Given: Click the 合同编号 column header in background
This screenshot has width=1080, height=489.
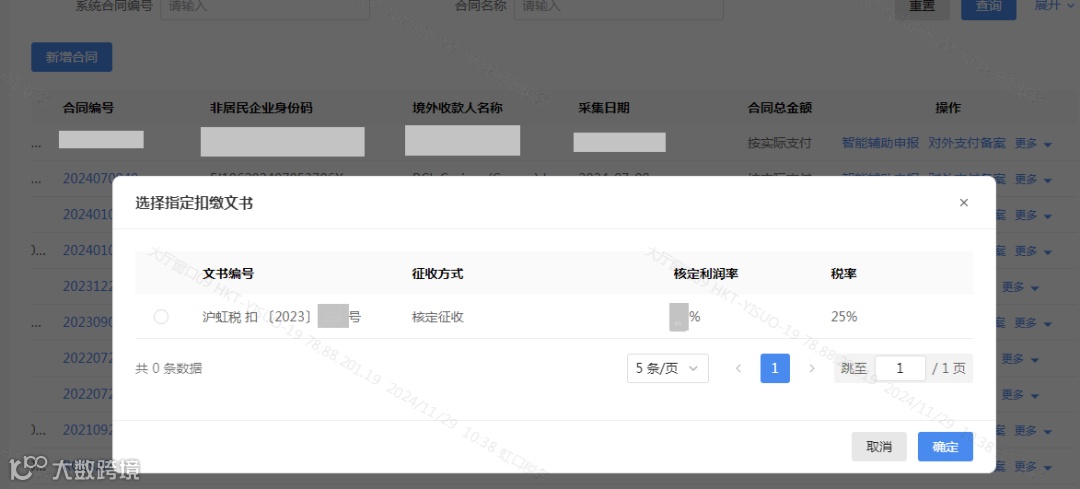Looking at the screenshot, I should tap(88, 108).
